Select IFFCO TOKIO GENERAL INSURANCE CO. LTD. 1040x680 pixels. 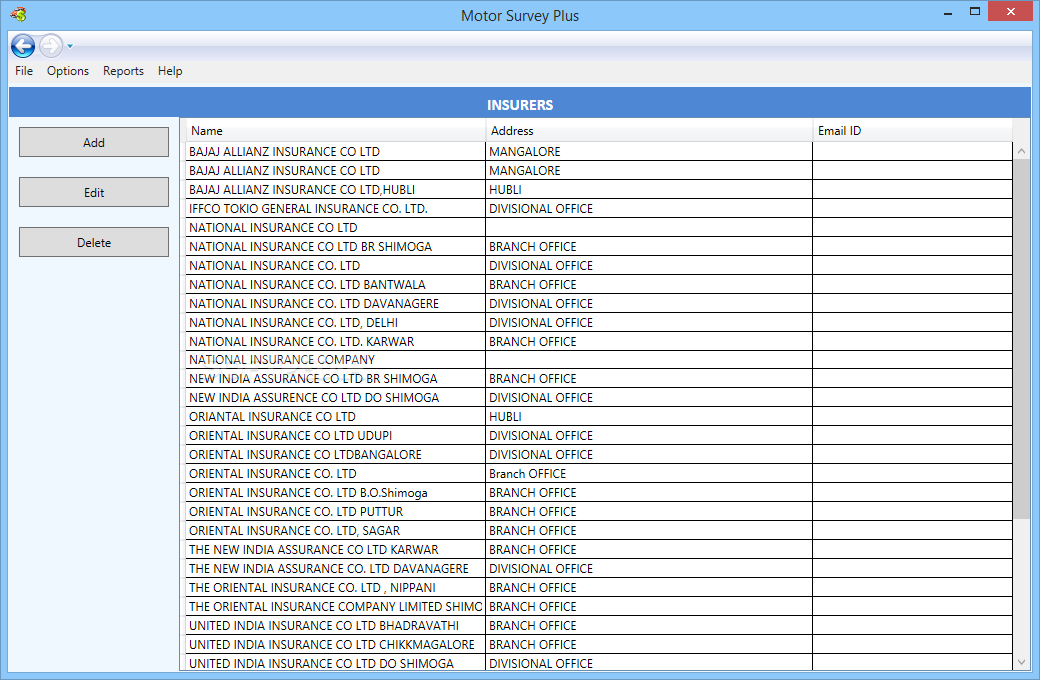click(x=599, y=208)
